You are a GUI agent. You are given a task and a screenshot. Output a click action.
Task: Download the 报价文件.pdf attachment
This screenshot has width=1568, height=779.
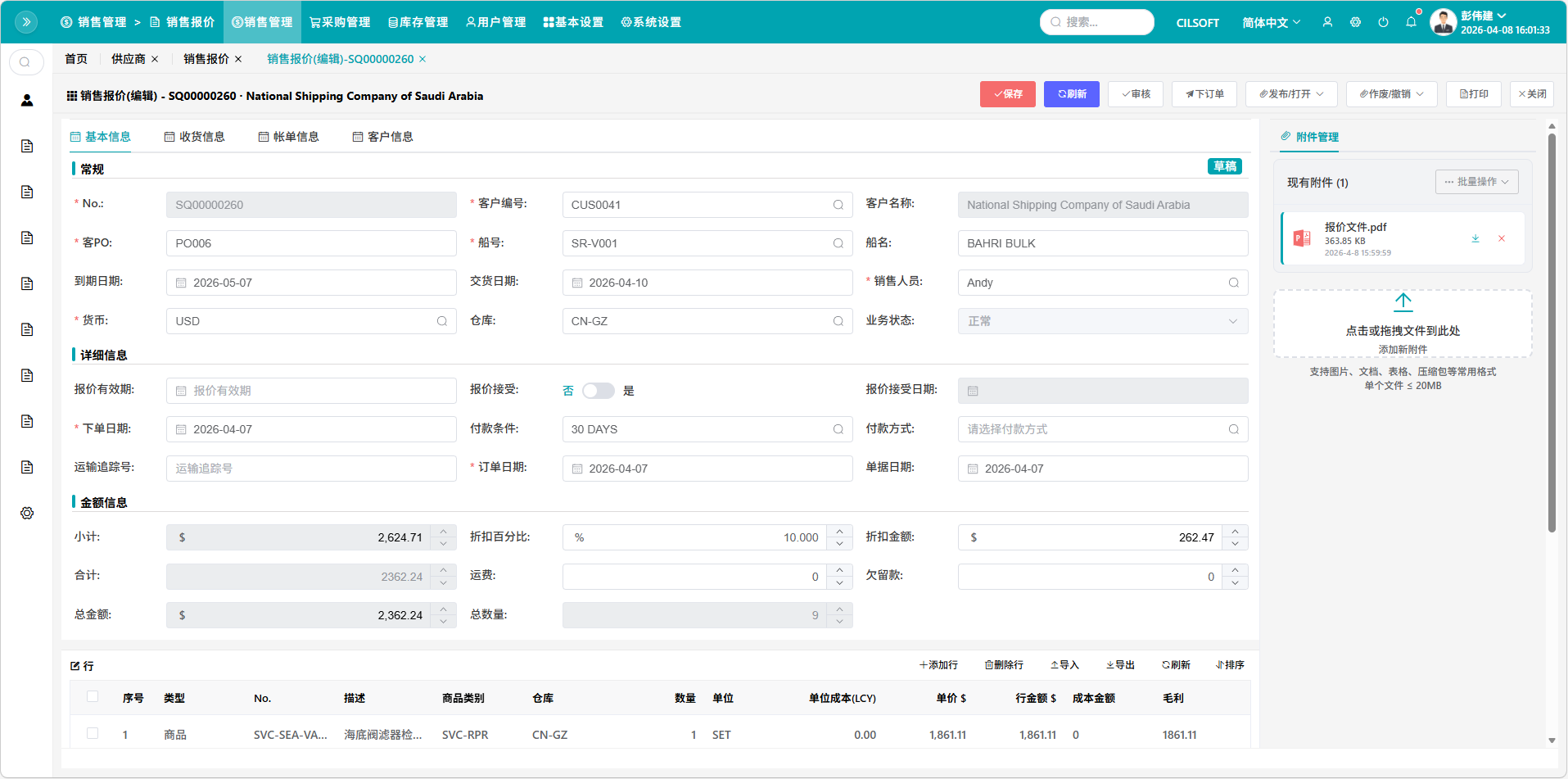point(1475,238)
